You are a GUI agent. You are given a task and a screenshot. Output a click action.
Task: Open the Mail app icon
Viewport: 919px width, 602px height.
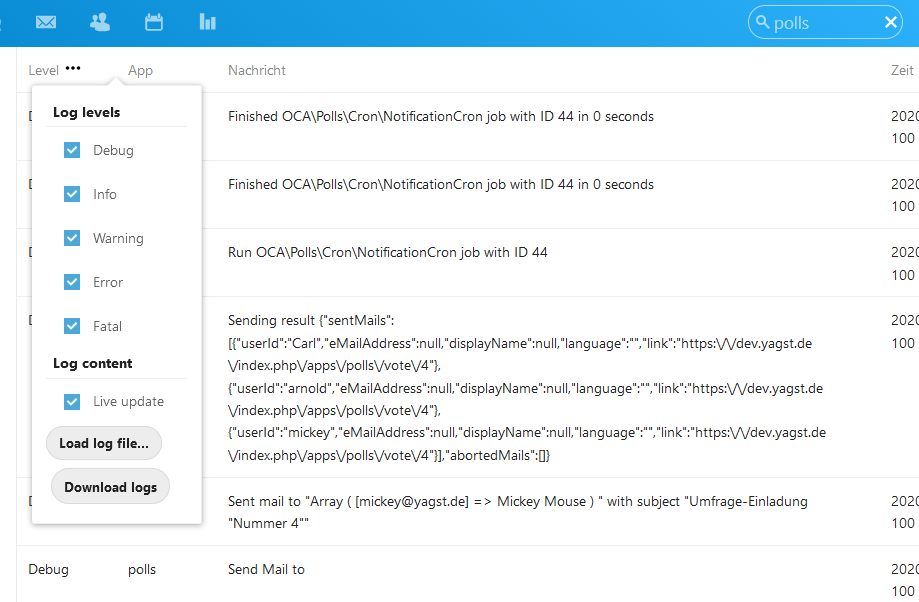pyautogui.click(x=46, y=22)
